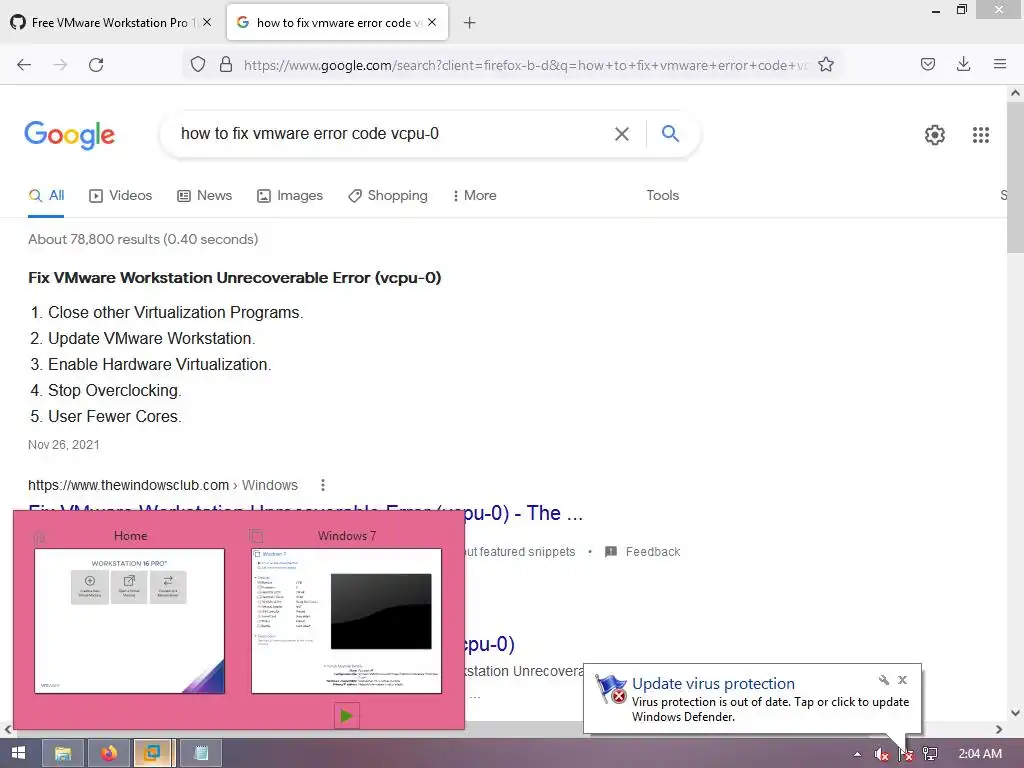Open the search Tools menu

(x=663, y=195)
